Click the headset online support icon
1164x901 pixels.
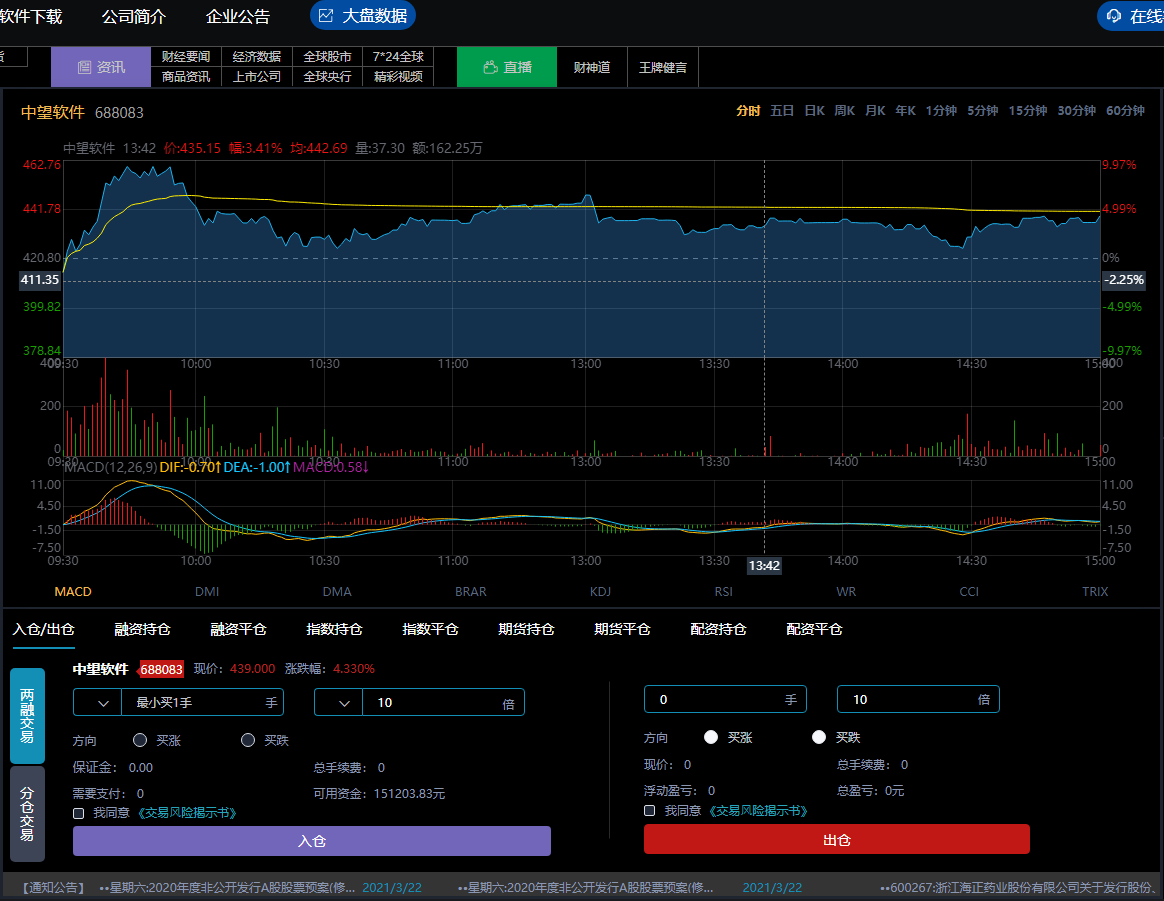click(x=1114, y=16)
